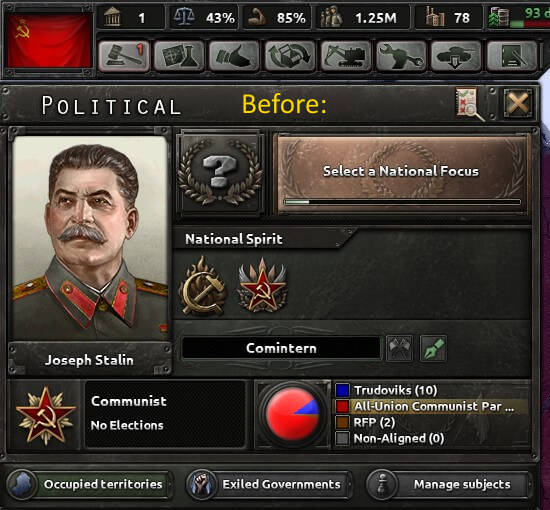Click the crossed axes faction icon
The image size is (550, 510).
pos(400,349)
